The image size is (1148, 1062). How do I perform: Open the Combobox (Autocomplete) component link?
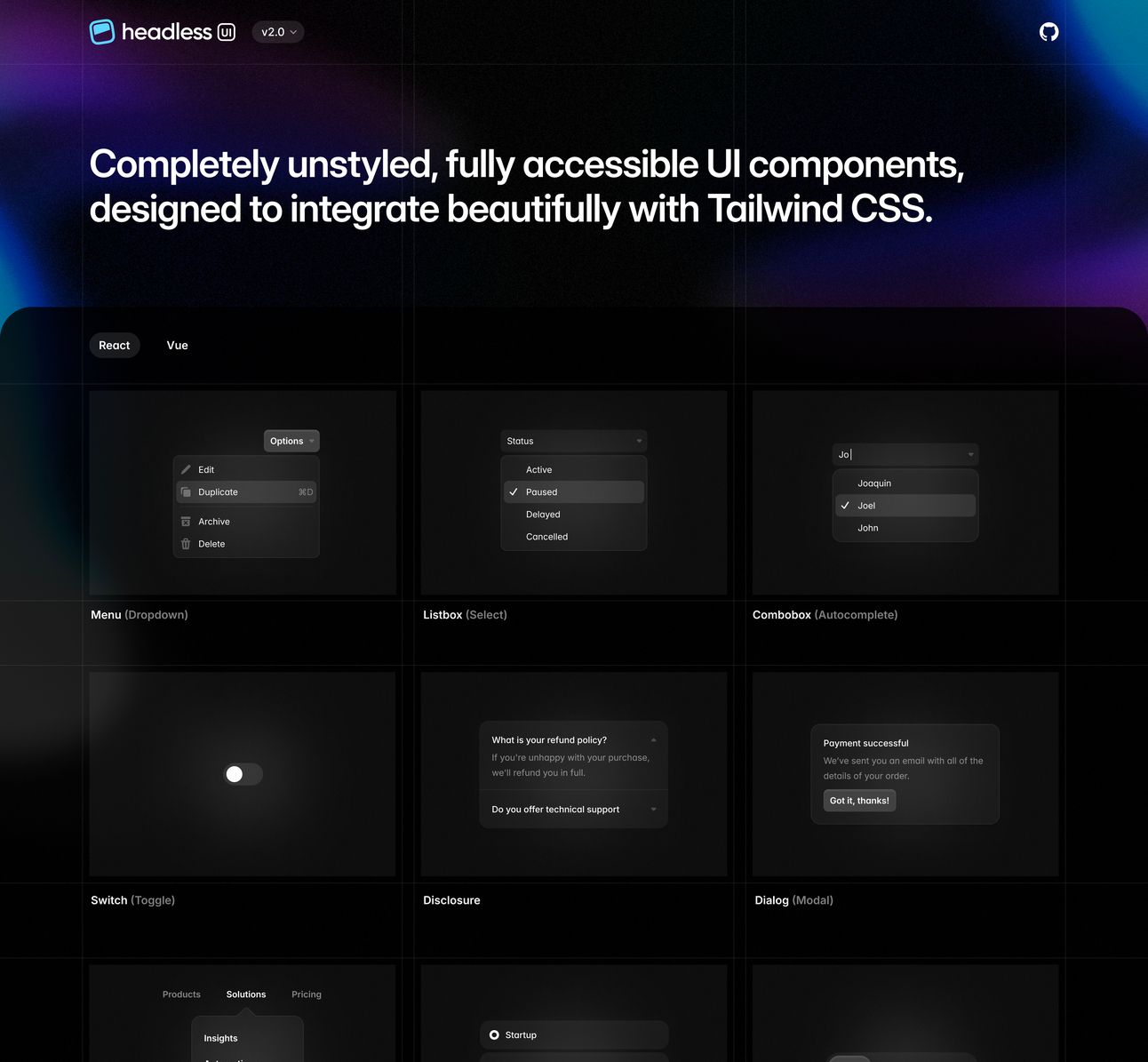tap(825, 614)
